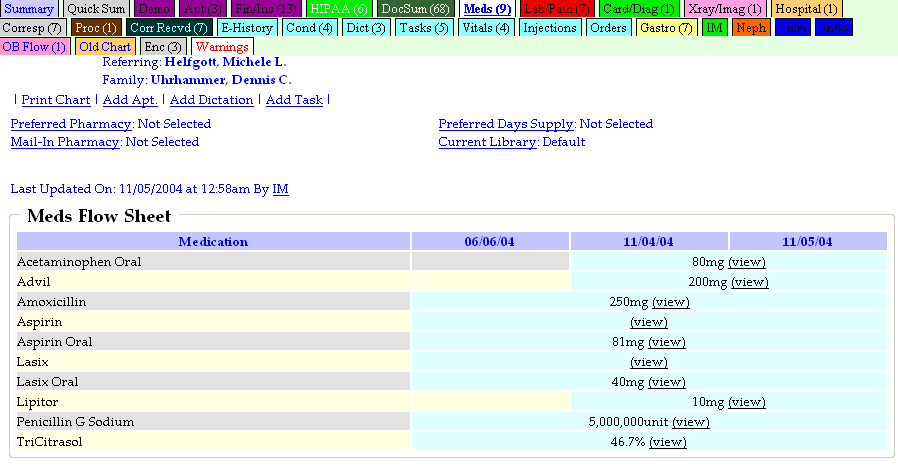Switch to the Enc (3) tab
This screenshot has height=467, width=898.
coord(163,46)
